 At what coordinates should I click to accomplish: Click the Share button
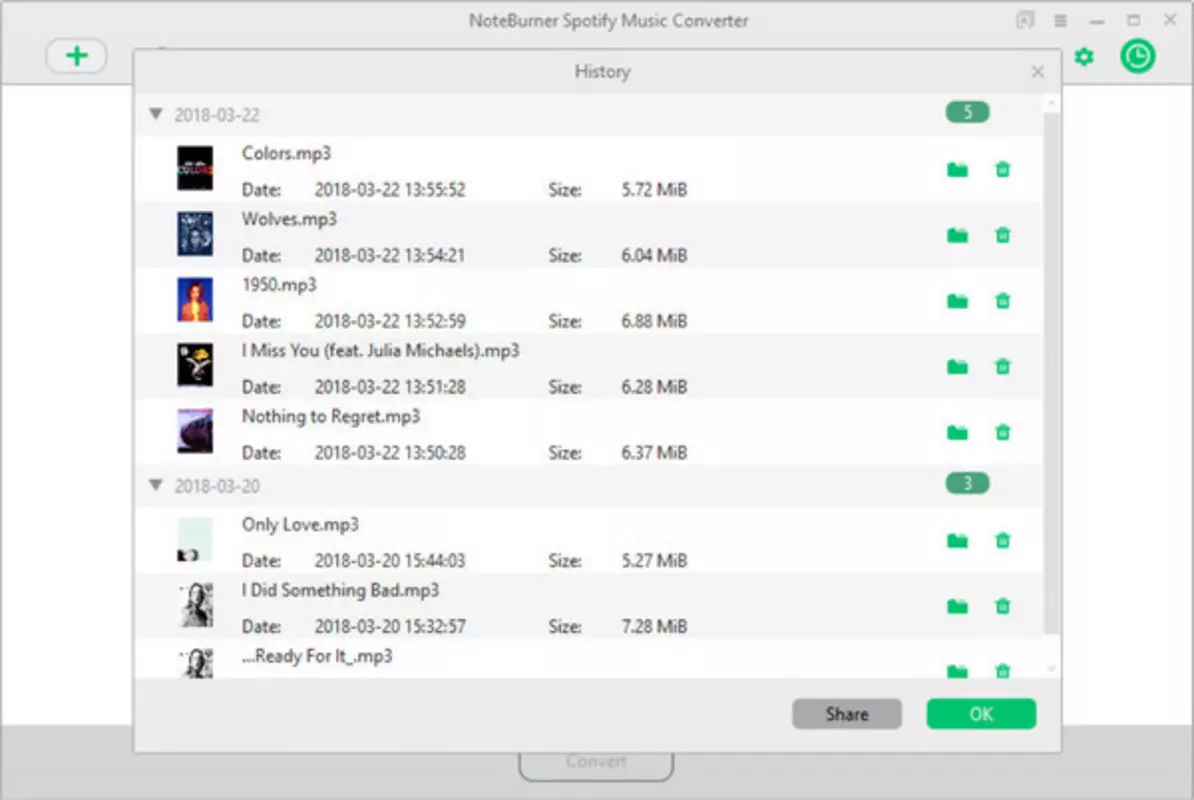coord(847,714)
